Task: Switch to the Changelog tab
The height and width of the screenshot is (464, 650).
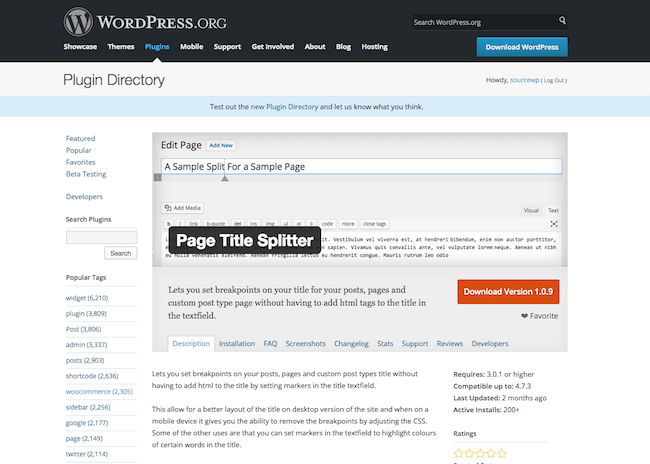Action: coord(352,343)
